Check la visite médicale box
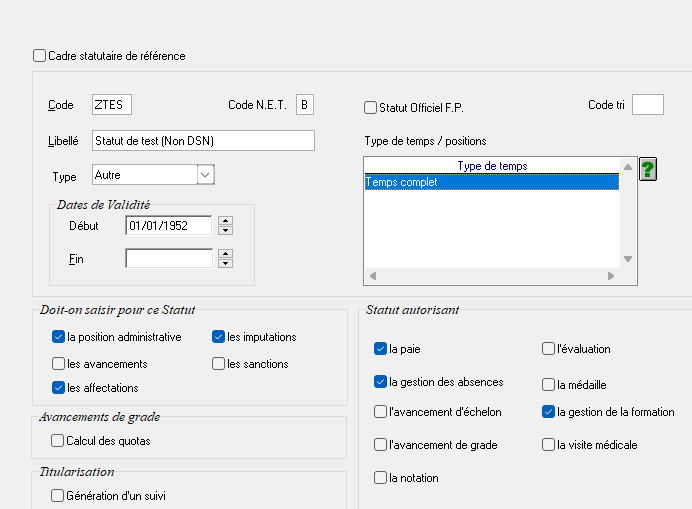692x509 pixels. click(548, 445)
